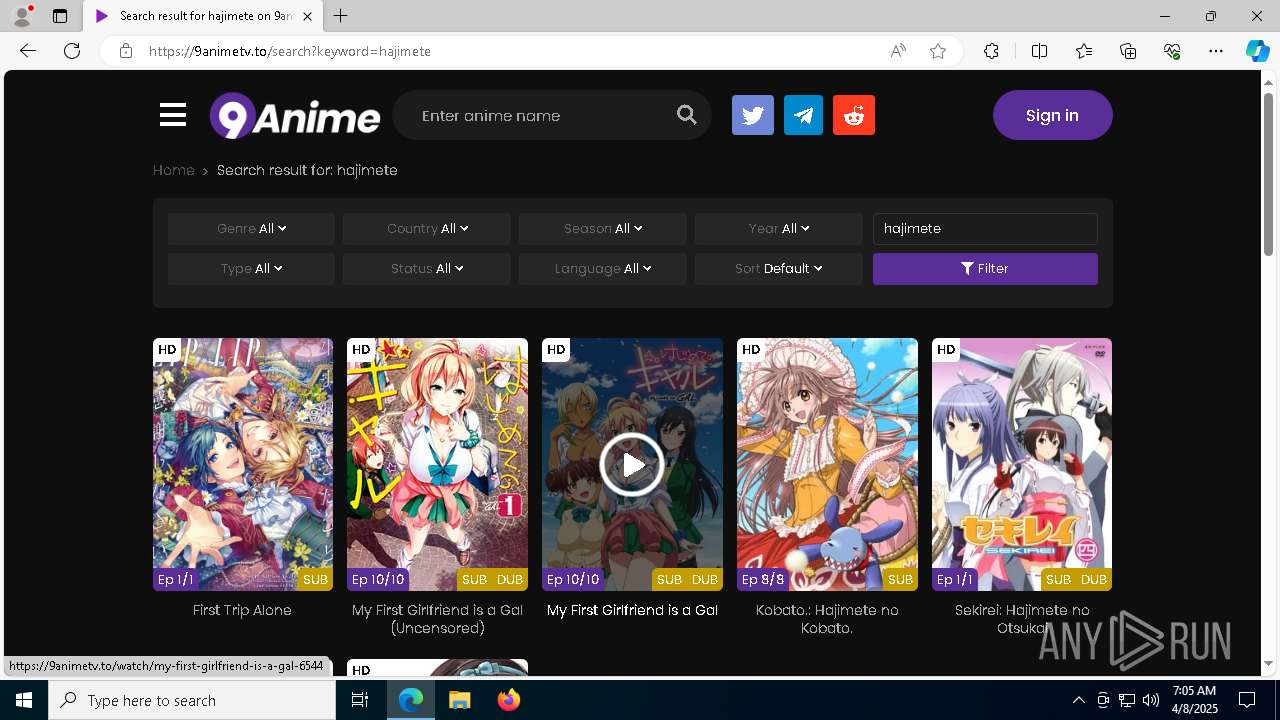Apply filters with Filter button

click(985, 269)
